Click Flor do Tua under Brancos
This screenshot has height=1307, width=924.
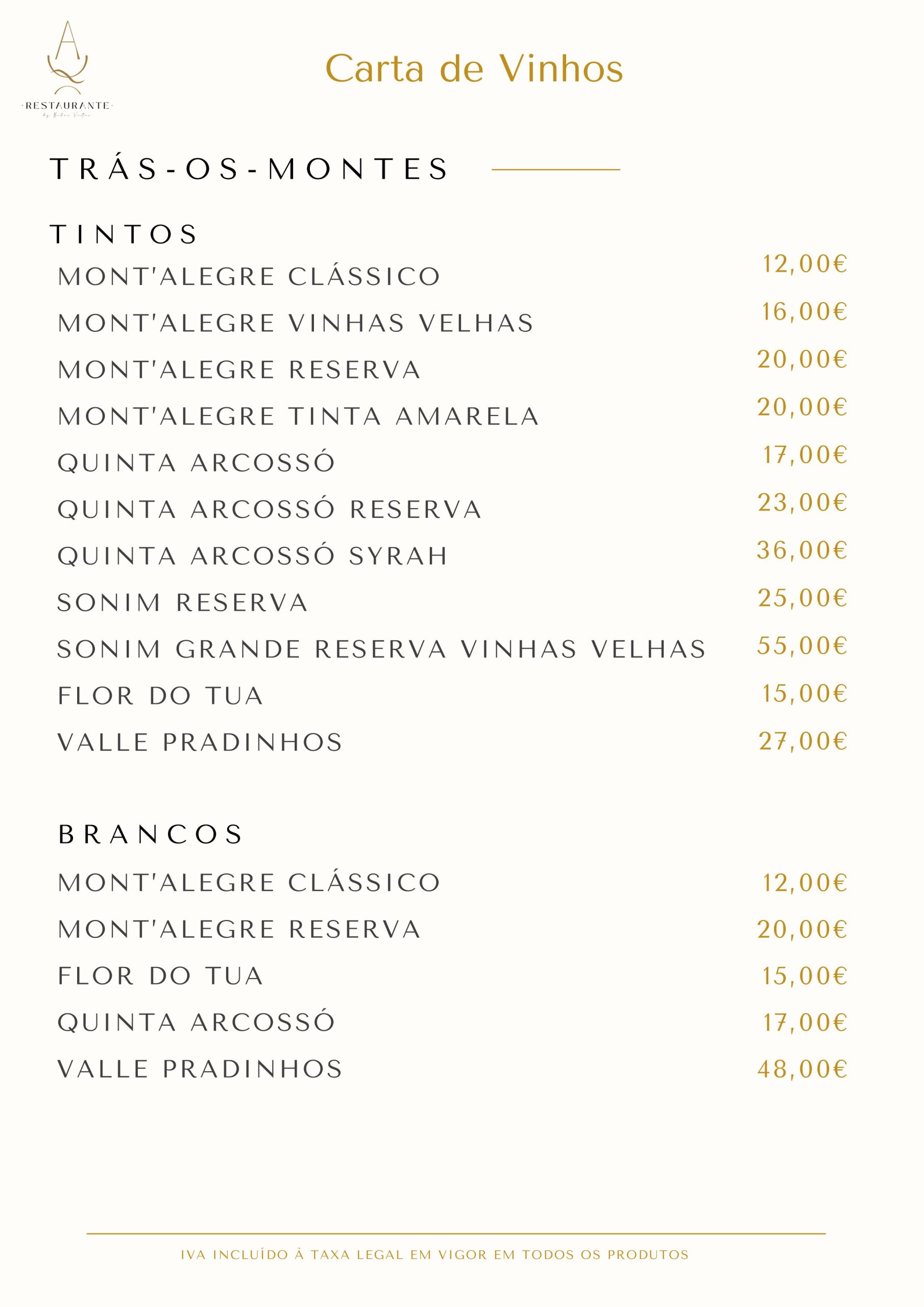[x=160, y=976]
